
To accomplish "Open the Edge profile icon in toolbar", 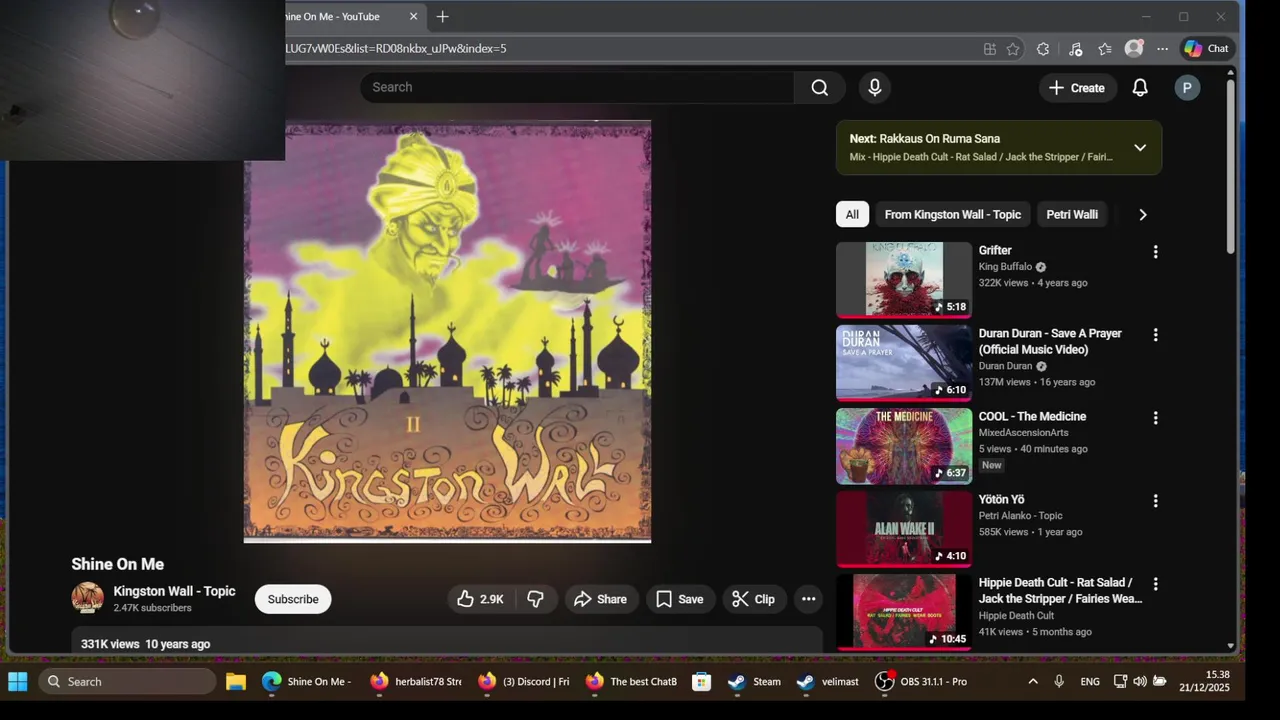I will click(1134, 48).
